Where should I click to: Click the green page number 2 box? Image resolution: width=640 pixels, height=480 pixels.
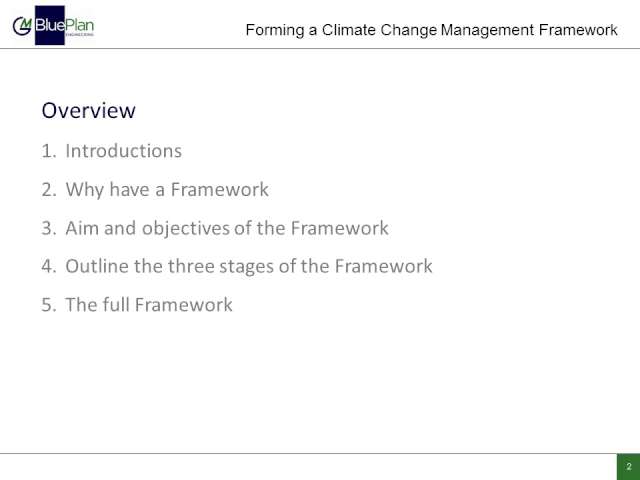pos(628,467)
